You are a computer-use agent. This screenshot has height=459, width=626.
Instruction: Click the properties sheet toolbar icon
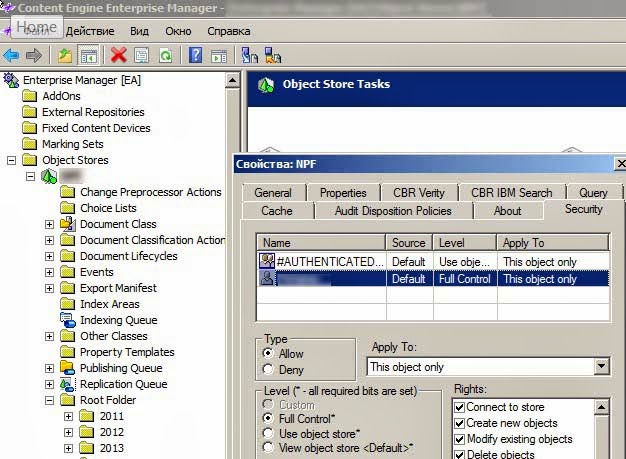pos(142,55)
